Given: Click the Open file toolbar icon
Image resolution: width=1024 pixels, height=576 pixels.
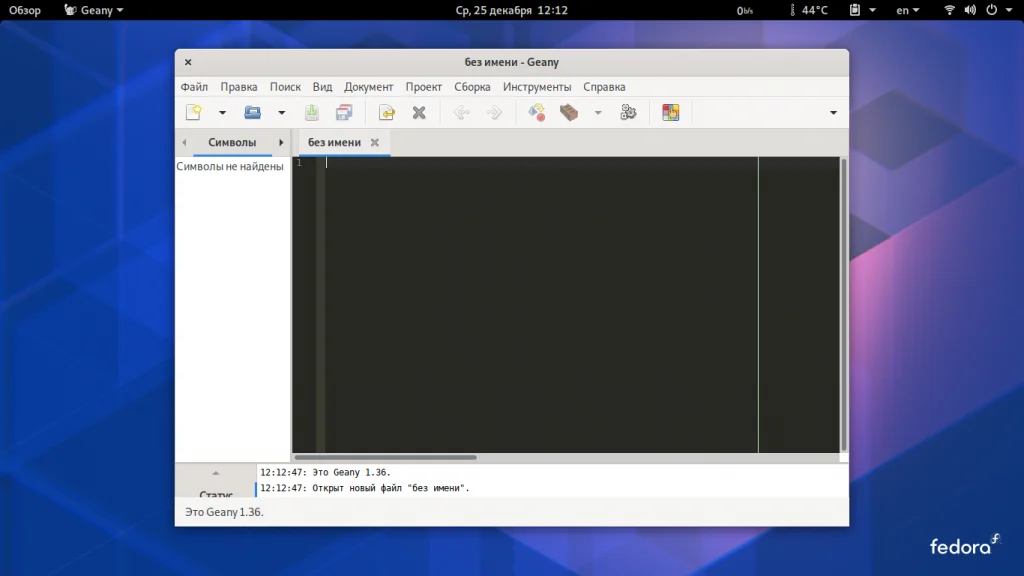Looking at the screenshot, I should pos(253,113).
